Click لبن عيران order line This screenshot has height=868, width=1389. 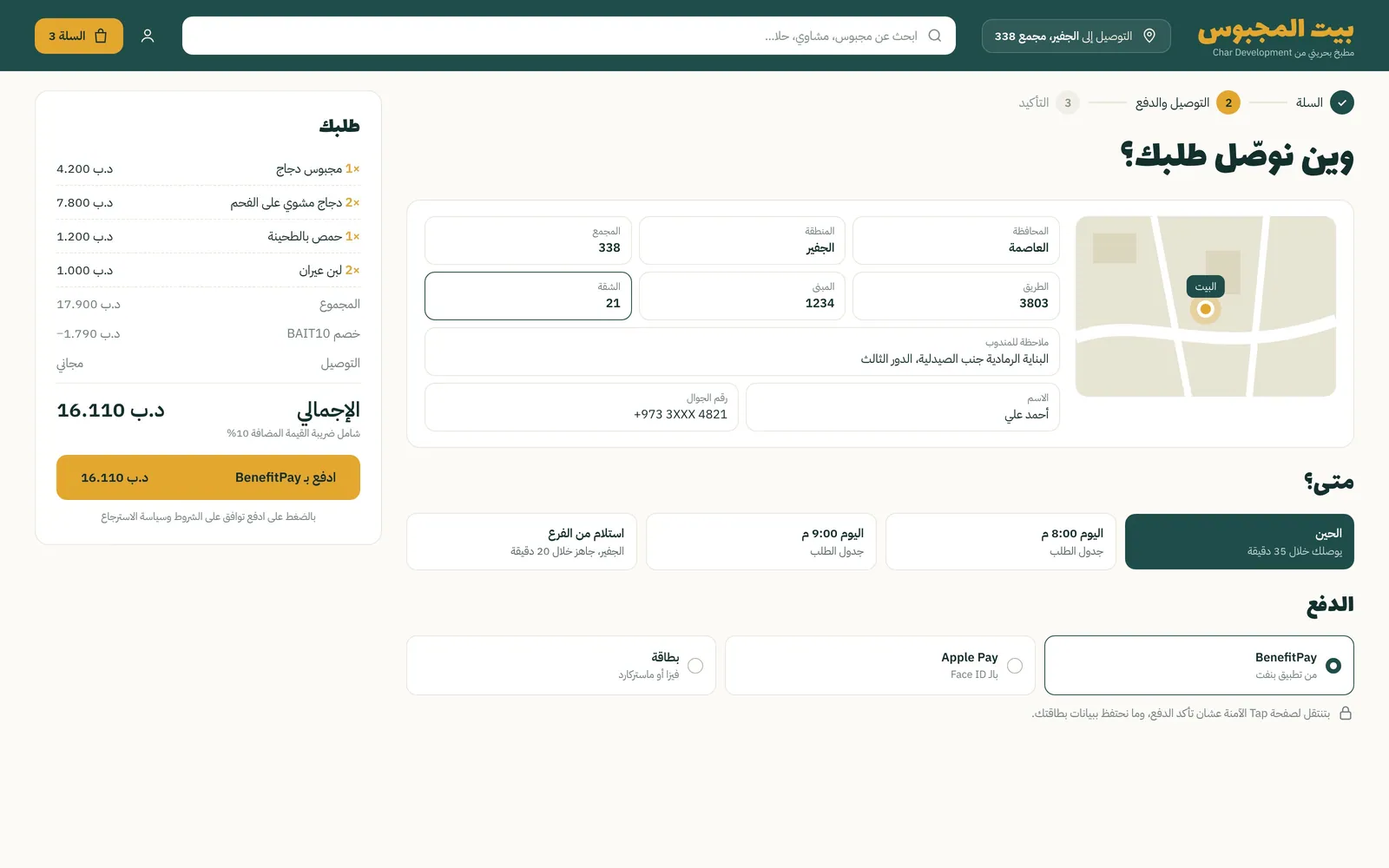click(208, 270)
